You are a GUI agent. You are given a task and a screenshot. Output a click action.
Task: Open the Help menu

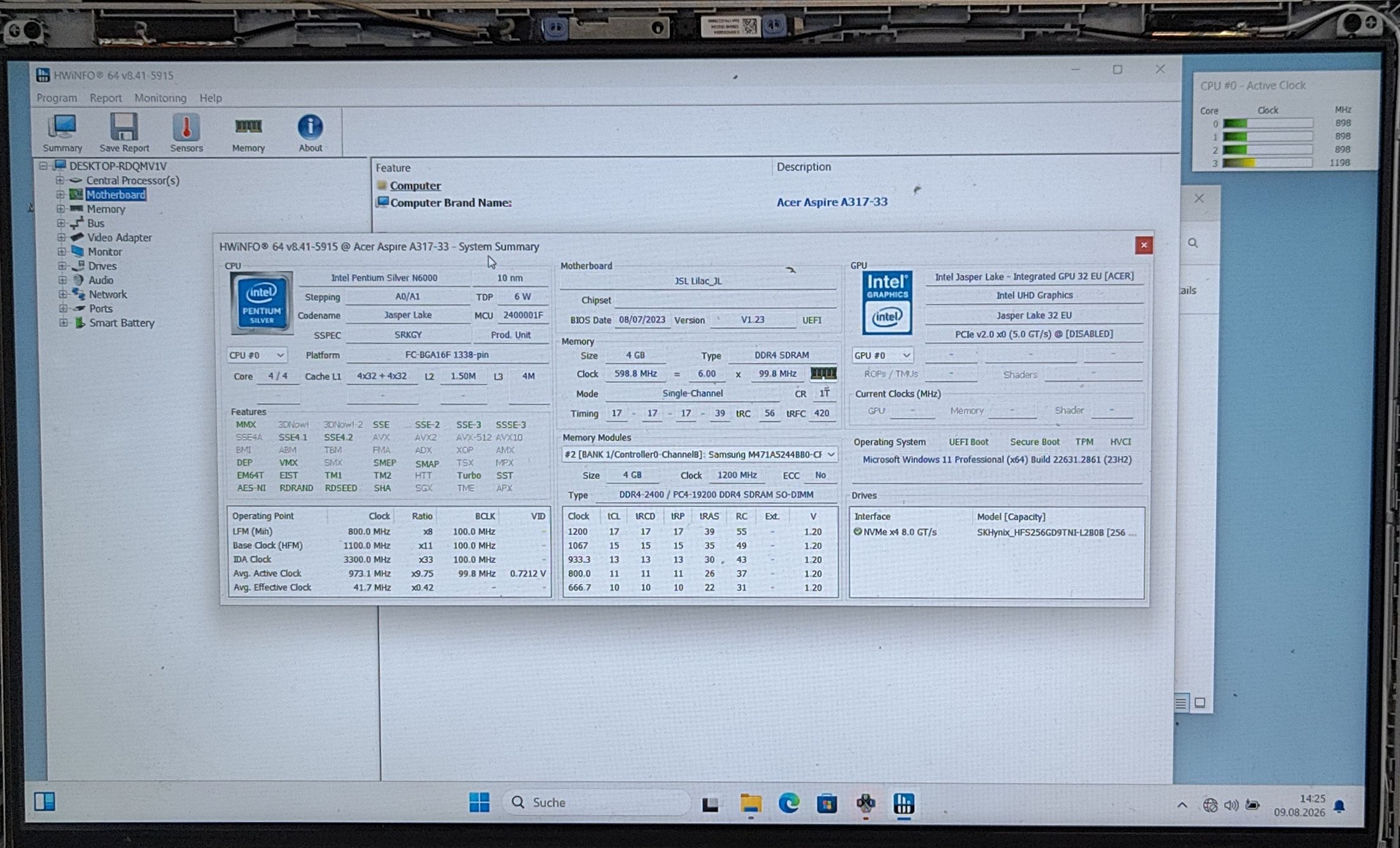[211, 98]
